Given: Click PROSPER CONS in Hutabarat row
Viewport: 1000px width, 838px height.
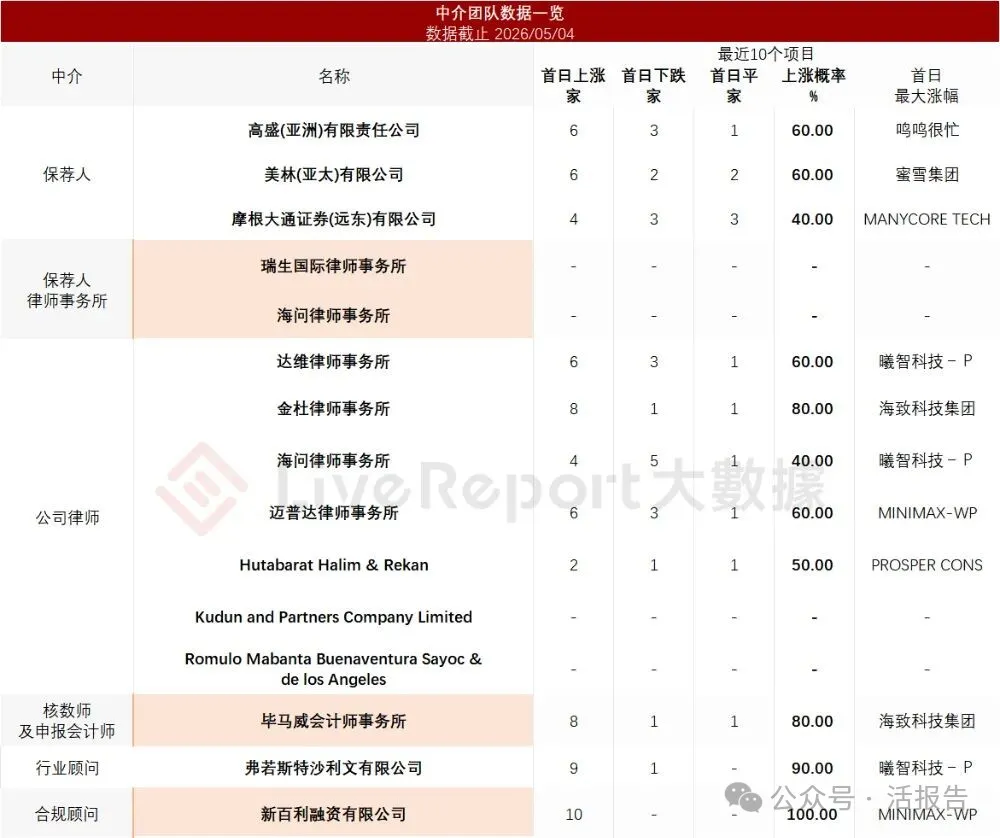Looking at the screenshot, I should 927,565.
